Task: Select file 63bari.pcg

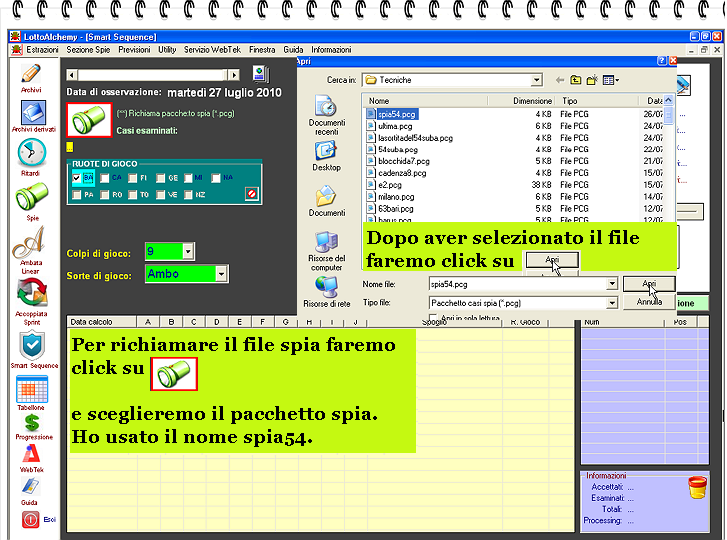Action: [x=395, y=209]
